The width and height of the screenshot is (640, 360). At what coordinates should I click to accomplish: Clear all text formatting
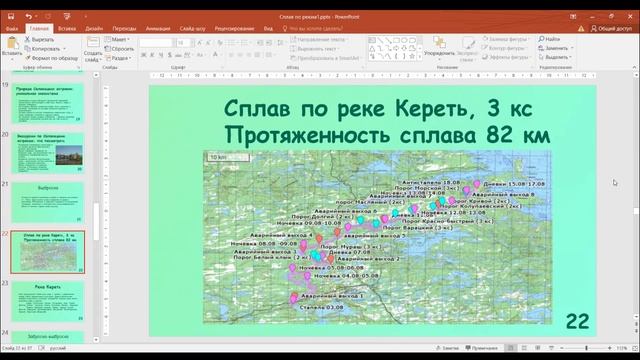[x=220, y=42]
